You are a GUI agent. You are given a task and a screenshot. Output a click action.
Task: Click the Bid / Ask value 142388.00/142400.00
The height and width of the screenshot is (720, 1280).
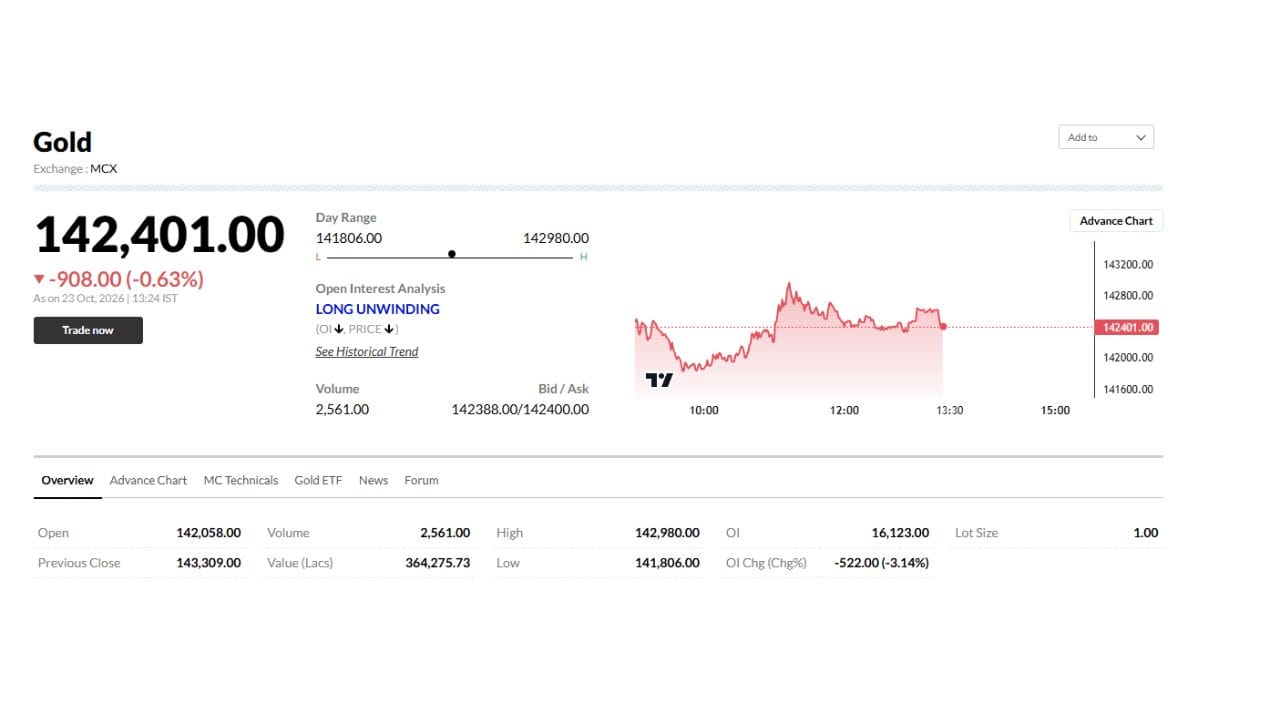point(520,409)
